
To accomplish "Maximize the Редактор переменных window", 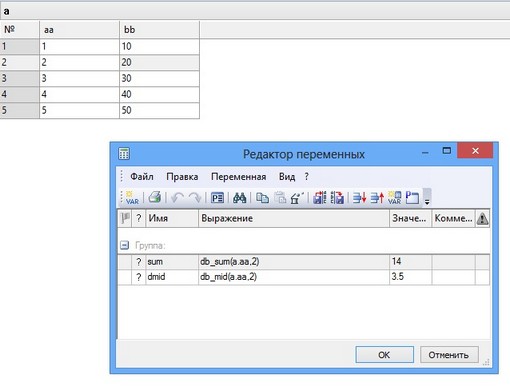I will coord(447,151).
